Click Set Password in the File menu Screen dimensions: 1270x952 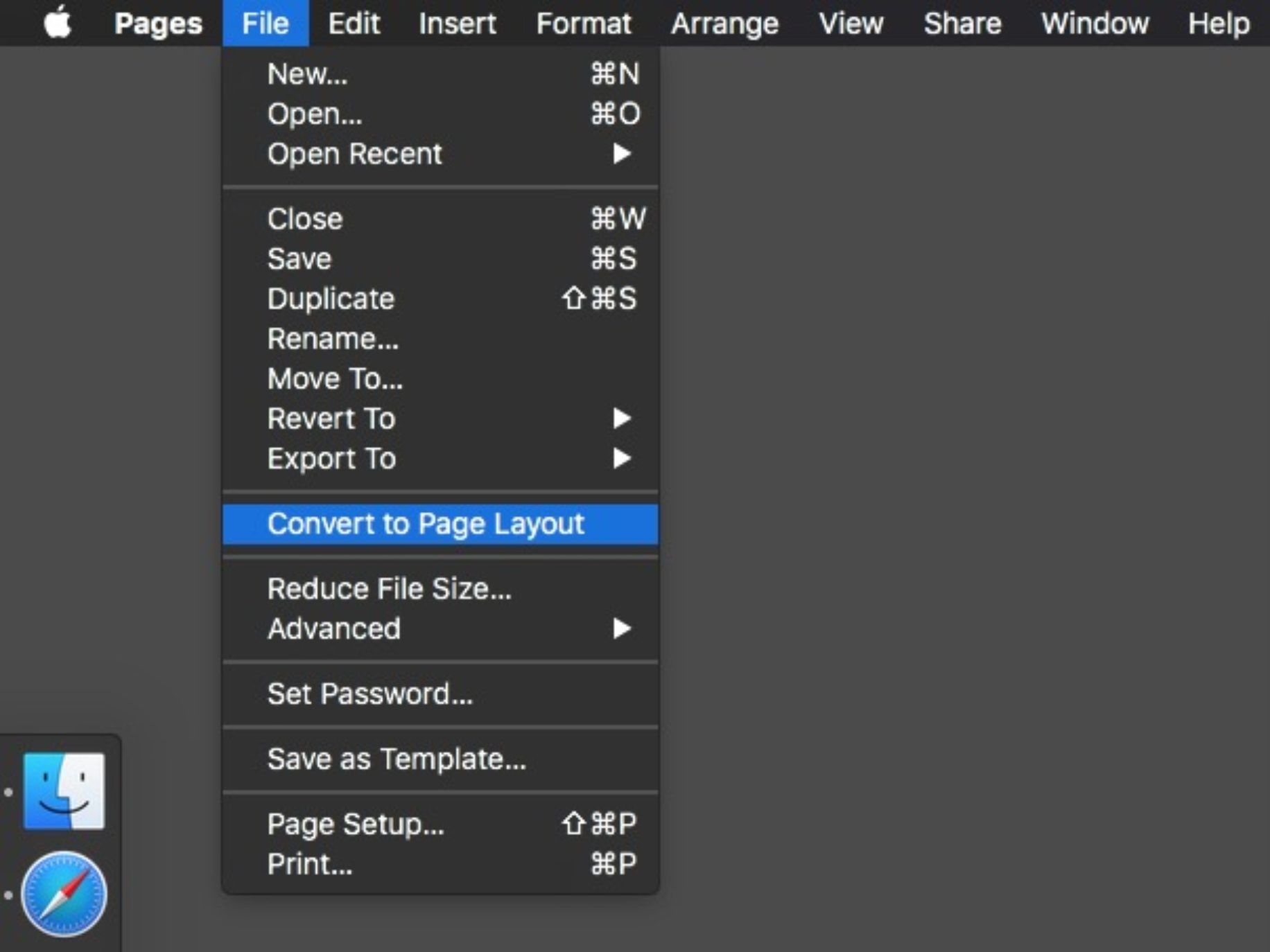[370, 694]
